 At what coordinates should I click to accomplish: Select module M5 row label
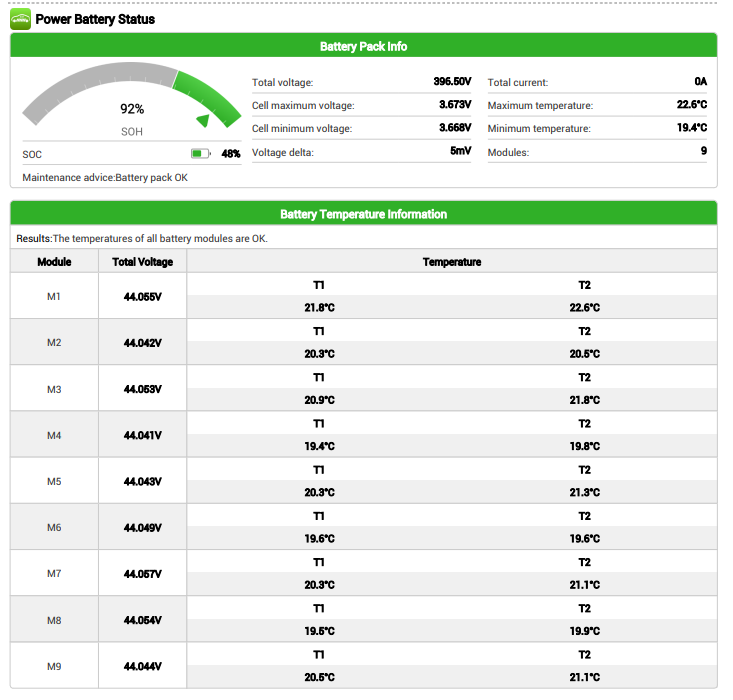pyautogui.click(x=54, y=481)
